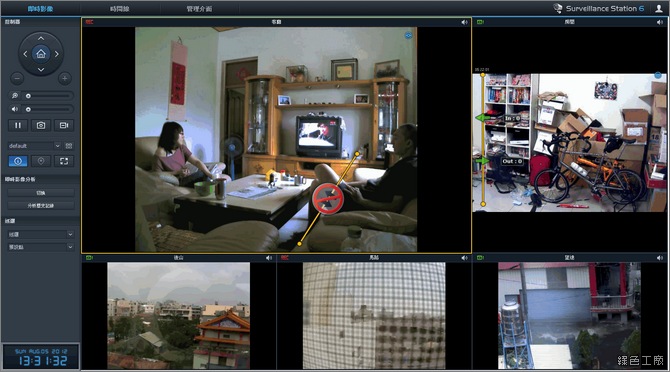The image size is (670, 372).
Task: Open the default layout dropdown
Action: click(34, 146)
